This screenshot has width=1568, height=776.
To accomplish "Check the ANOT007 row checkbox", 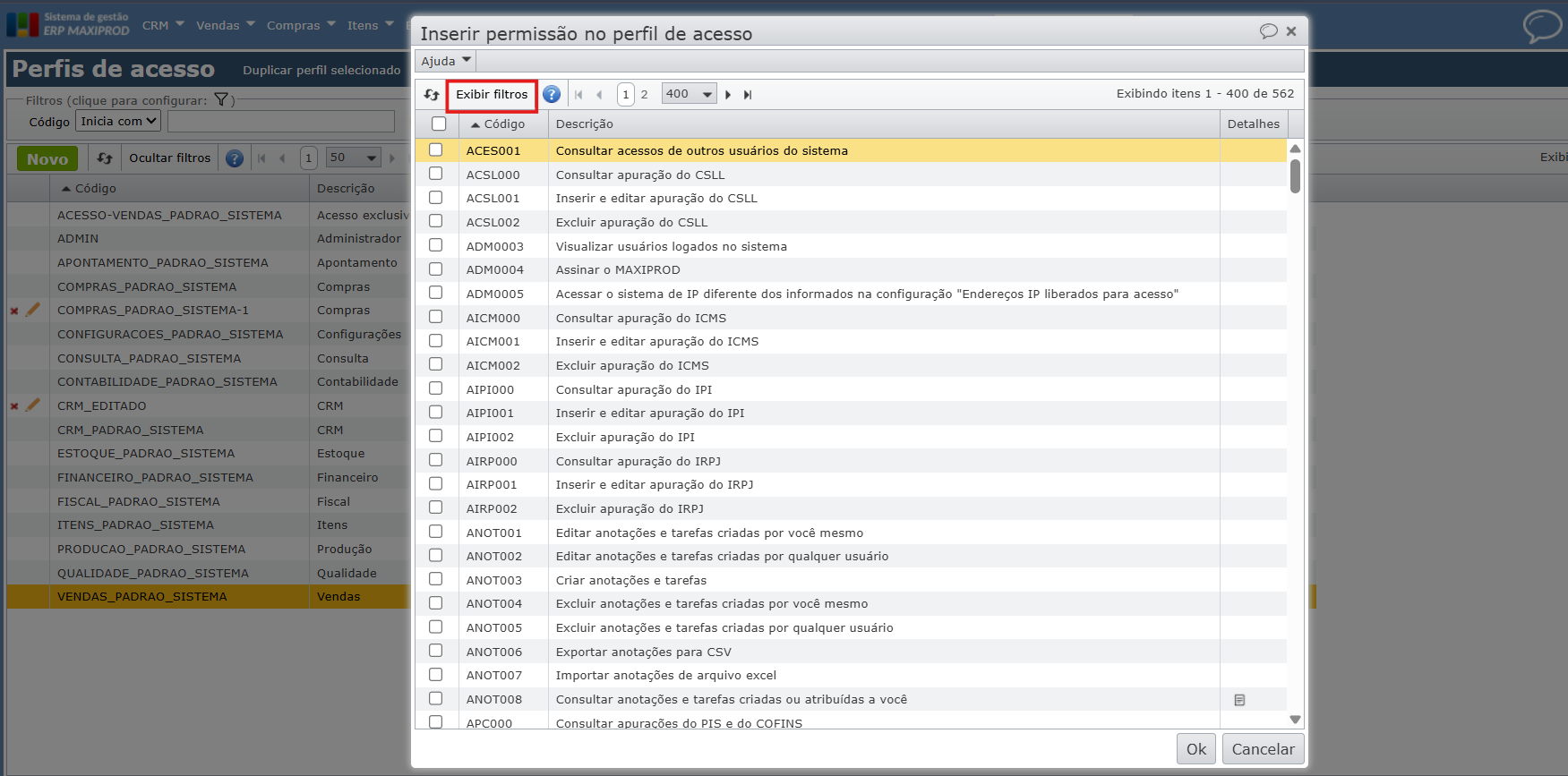I will click(436, 675).
